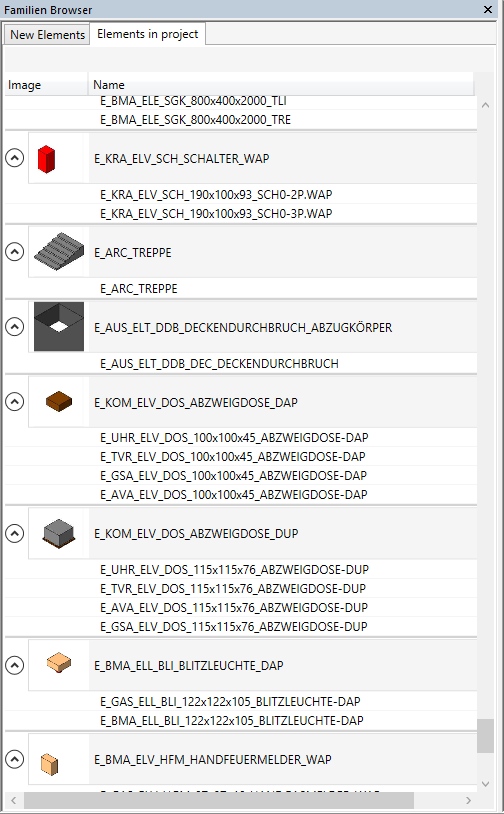Open the Elements in project tab
Viewport: 504px width, 814px height.
[147, 34]
